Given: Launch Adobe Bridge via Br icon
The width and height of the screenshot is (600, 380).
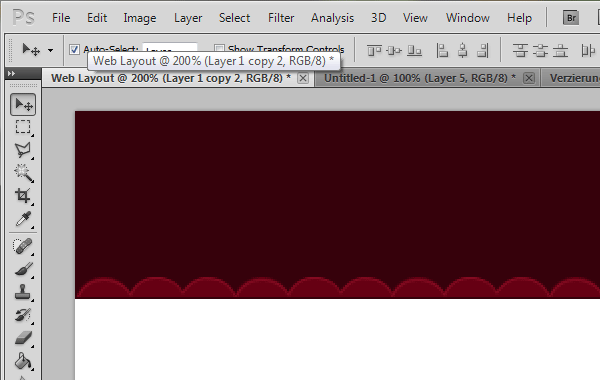Looking at the screenshot, I should [x=571, y=18].
